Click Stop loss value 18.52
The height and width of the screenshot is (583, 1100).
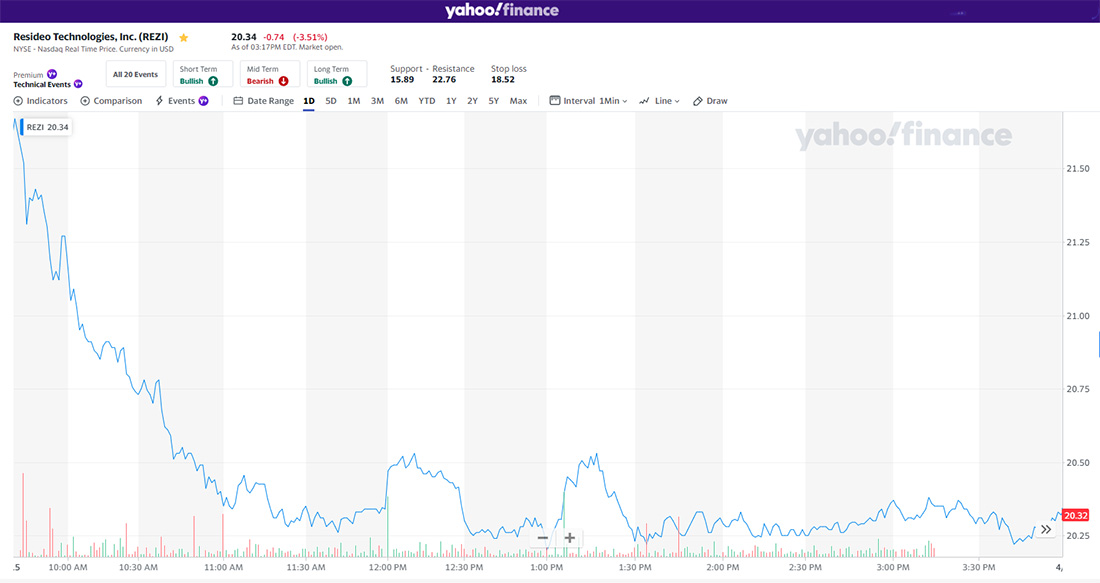(503, 79)
